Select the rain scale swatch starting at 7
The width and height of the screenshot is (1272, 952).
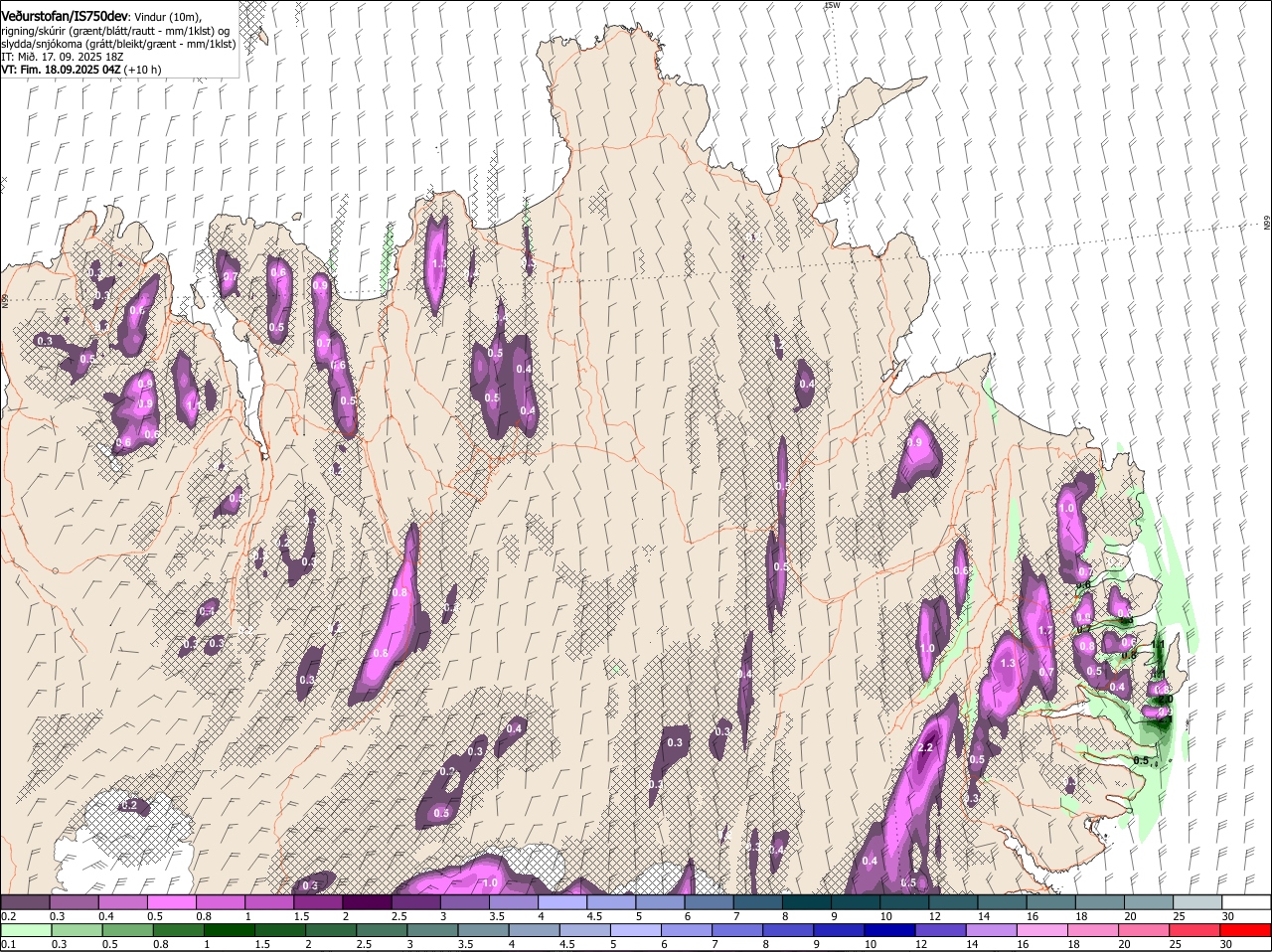(x=737, y=931)
